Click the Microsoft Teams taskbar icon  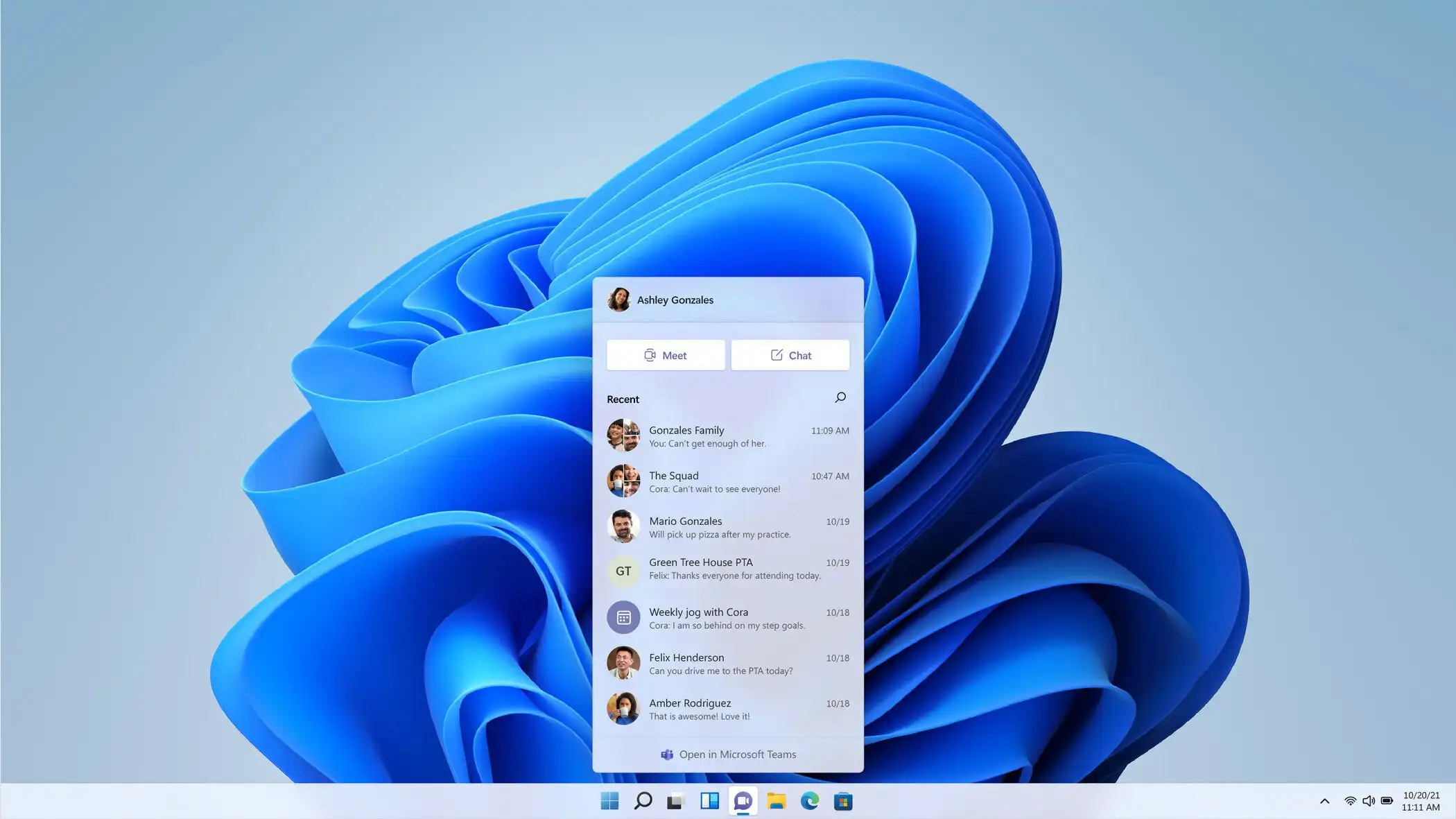point(743,800)
